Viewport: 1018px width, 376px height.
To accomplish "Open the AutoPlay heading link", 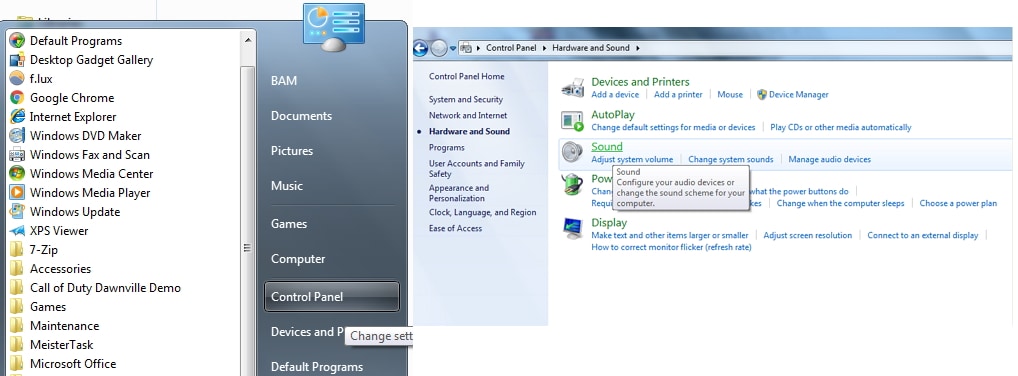I will pyautogui.click(x=613, y=114).
